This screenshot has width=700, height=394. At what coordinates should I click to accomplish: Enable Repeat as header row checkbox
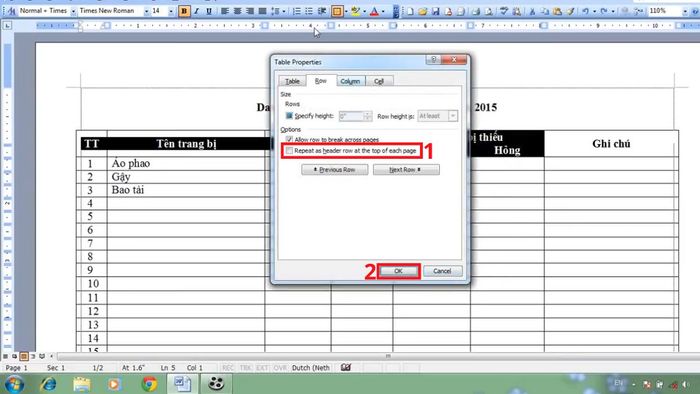[x=289, y=151]
